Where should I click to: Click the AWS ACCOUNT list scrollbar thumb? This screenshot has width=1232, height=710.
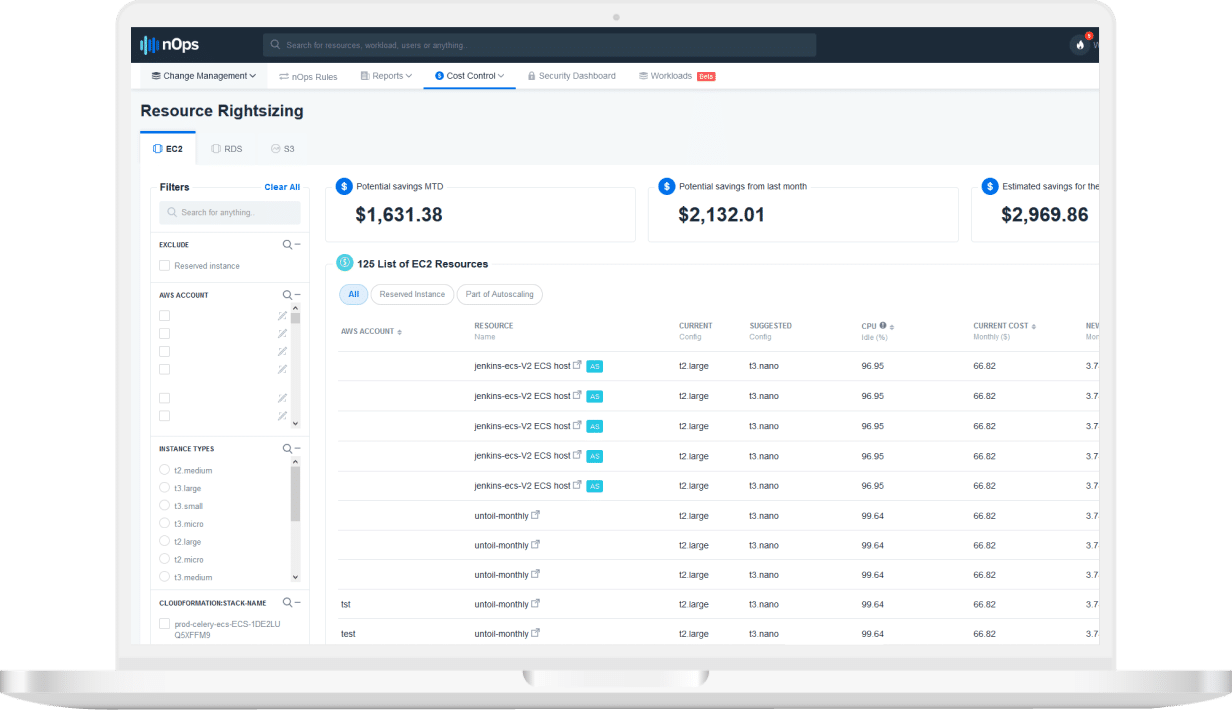coord(295,318)
